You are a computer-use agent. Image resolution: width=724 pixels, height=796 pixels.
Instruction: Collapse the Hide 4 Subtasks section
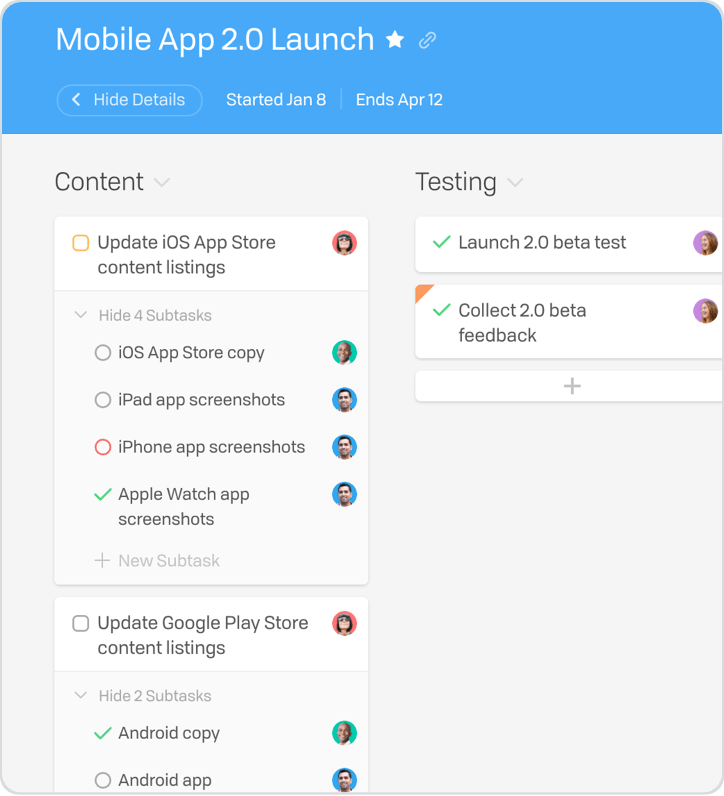click(x=143, y=315)
